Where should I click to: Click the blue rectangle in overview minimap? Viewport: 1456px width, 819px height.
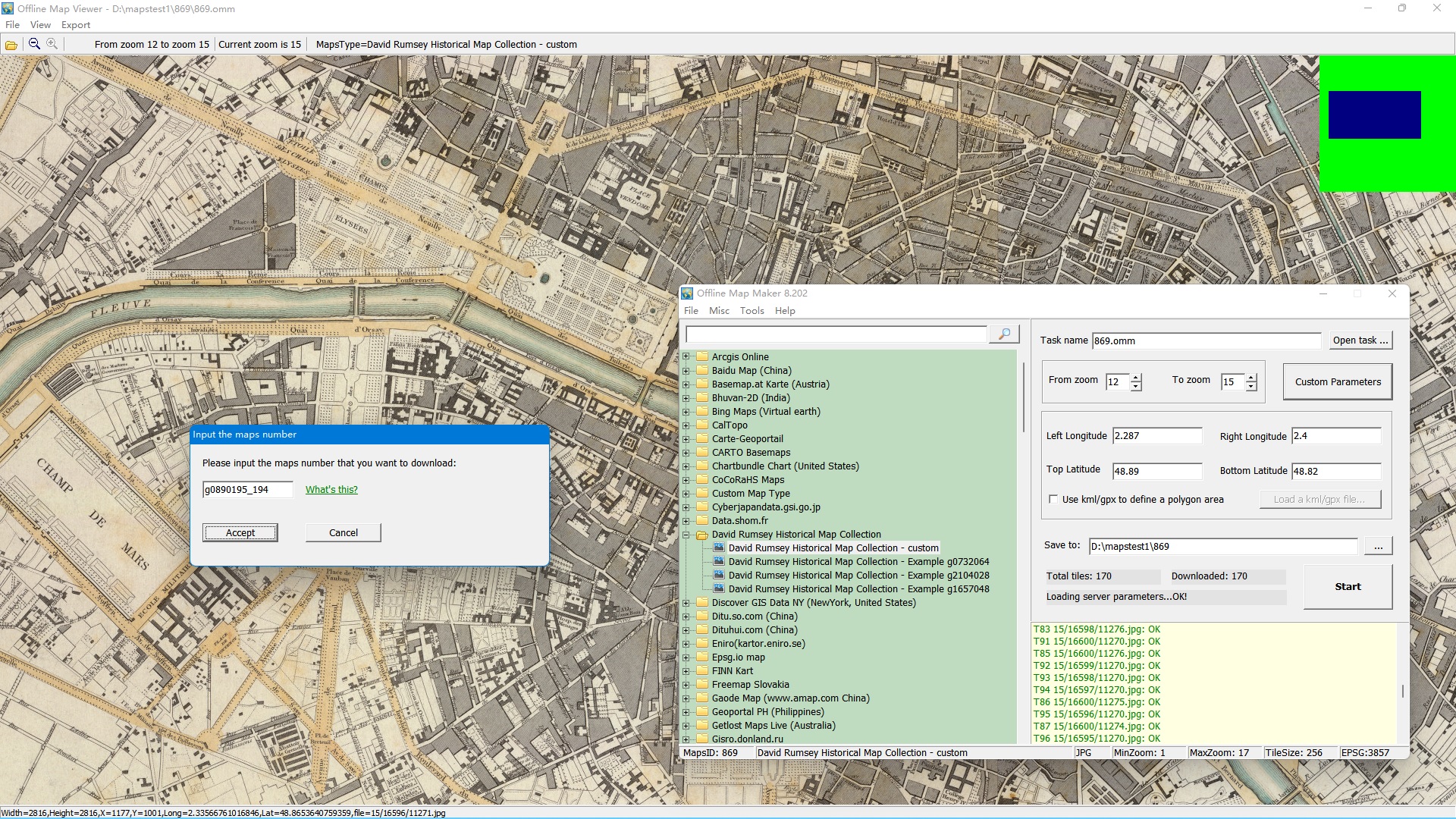(x=1374, y=115)
